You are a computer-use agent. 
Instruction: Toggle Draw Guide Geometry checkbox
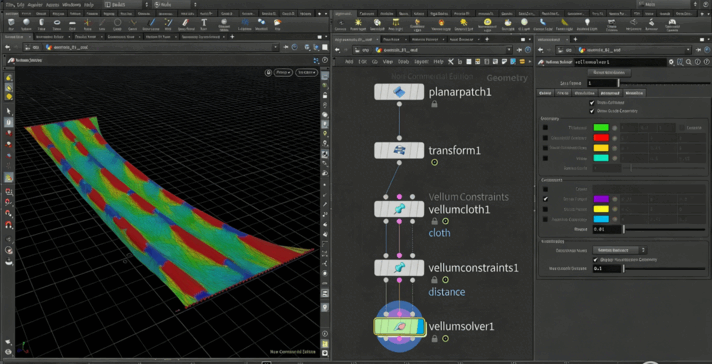tap(592, 111)
